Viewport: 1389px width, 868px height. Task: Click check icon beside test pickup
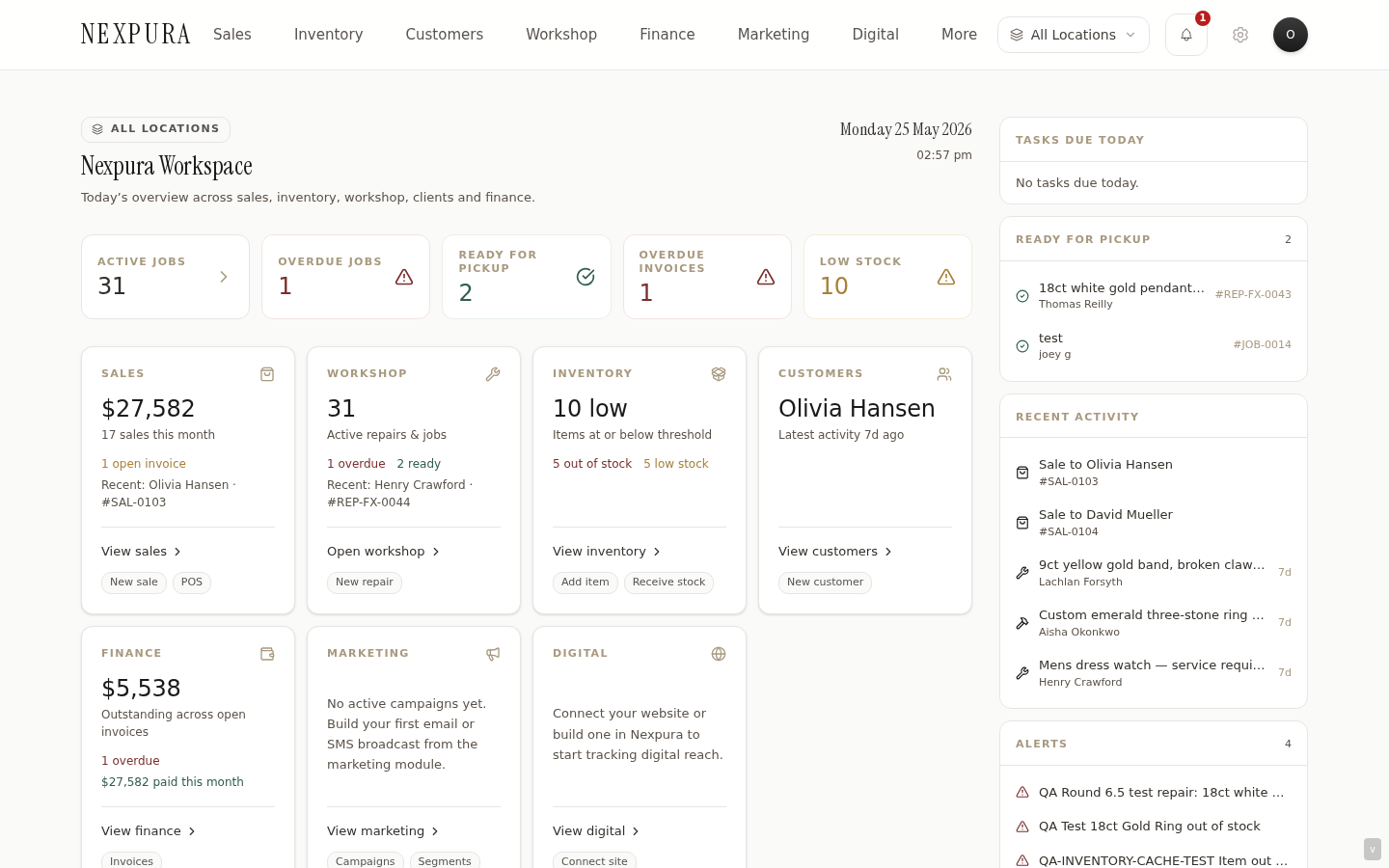(x=1022, y=346)
